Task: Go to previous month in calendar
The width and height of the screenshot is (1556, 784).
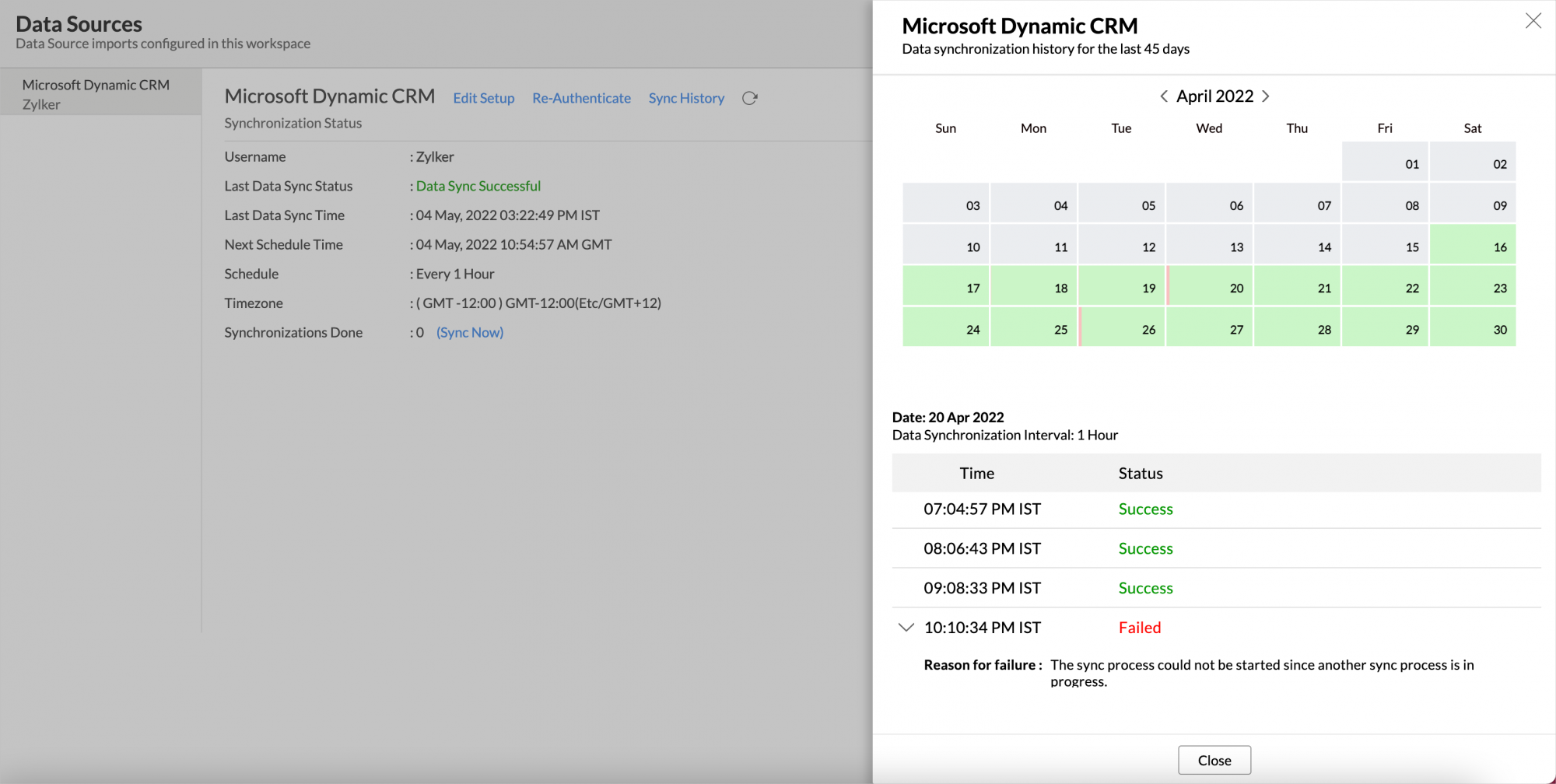Action: (x=1164, y=96)
